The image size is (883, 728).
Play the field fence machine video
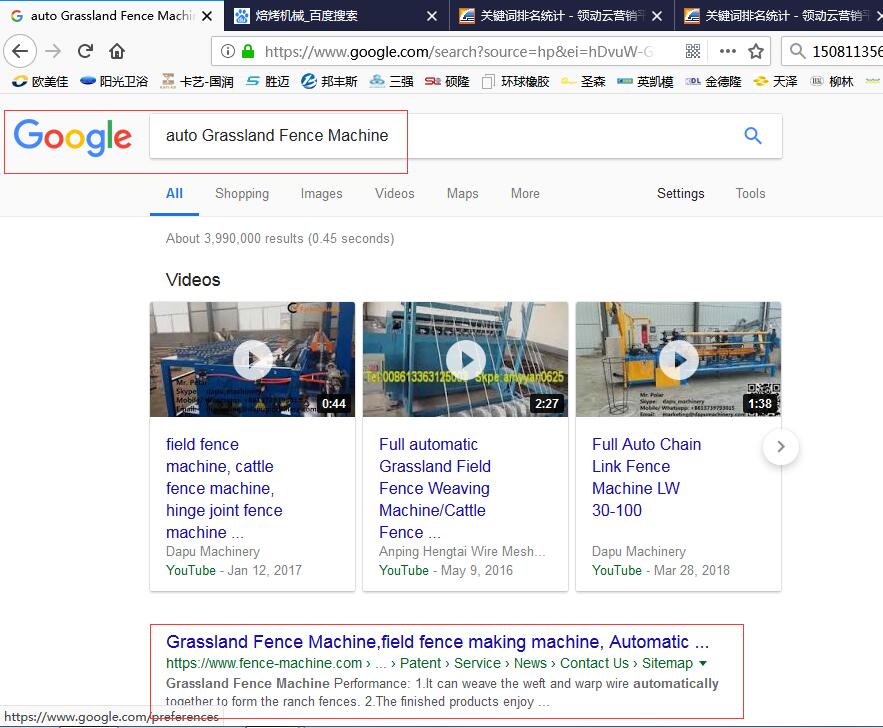pyautogui.click(x=252, y=359)
